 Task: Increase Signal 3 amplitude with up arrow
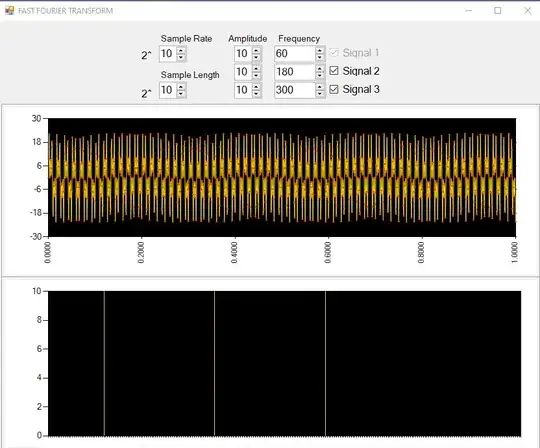pos(256,87)
